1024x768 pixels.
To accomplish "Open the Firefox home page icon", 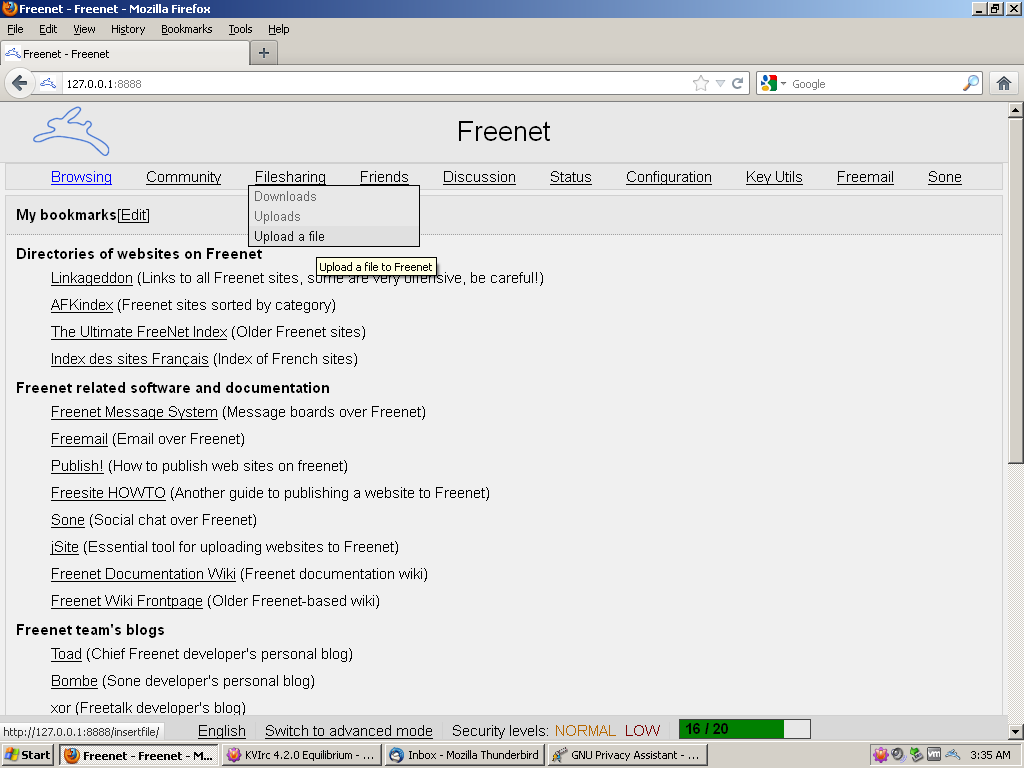I will pyautogui.click(x=1004, y=84).
